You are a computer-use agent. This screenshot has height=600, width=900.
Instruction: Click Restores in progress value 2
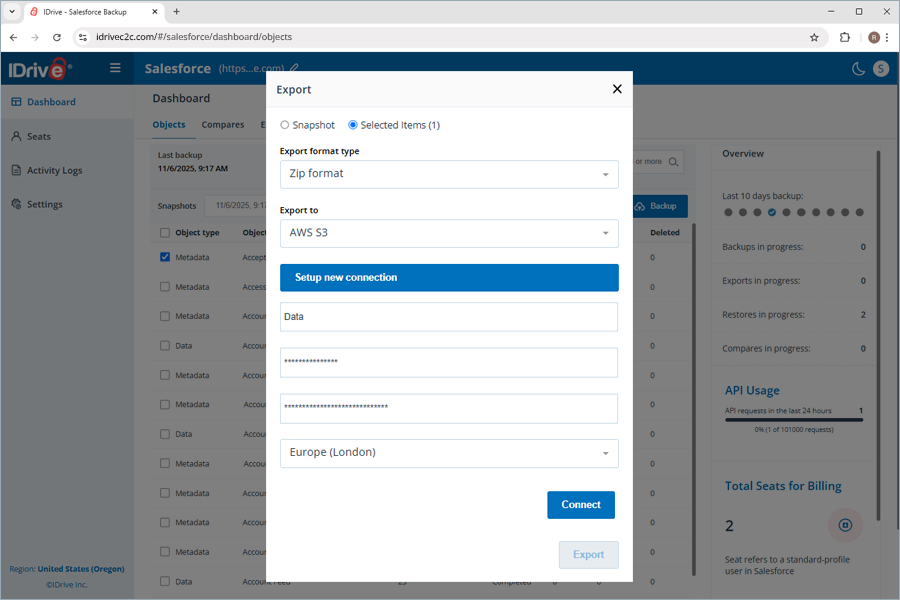(x=863, y=315)
